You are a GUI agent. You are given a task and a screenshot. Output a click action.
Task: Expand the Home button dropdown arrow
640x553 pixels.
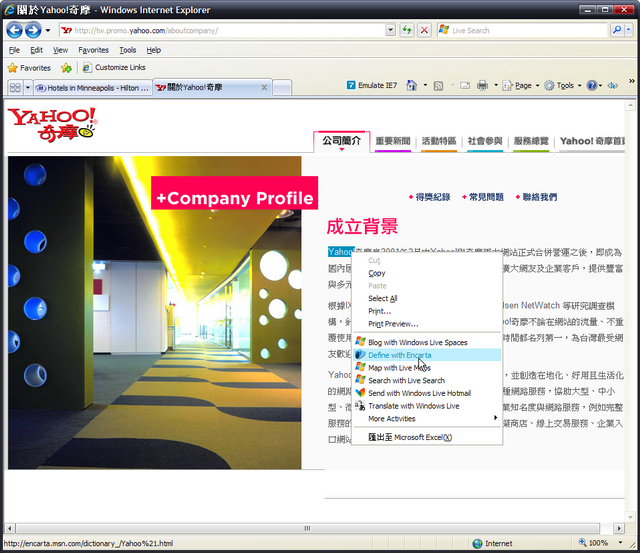[x=425, y=85]
